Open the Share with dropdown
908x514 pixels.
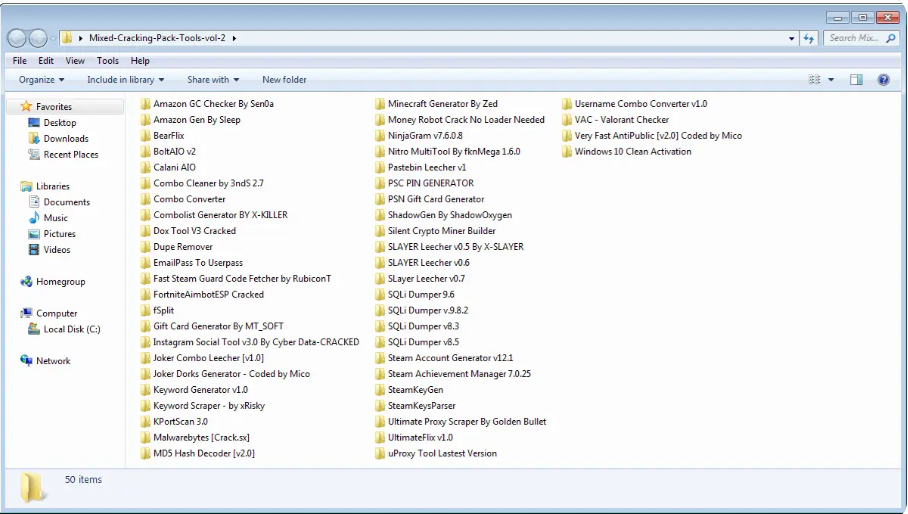213,80
